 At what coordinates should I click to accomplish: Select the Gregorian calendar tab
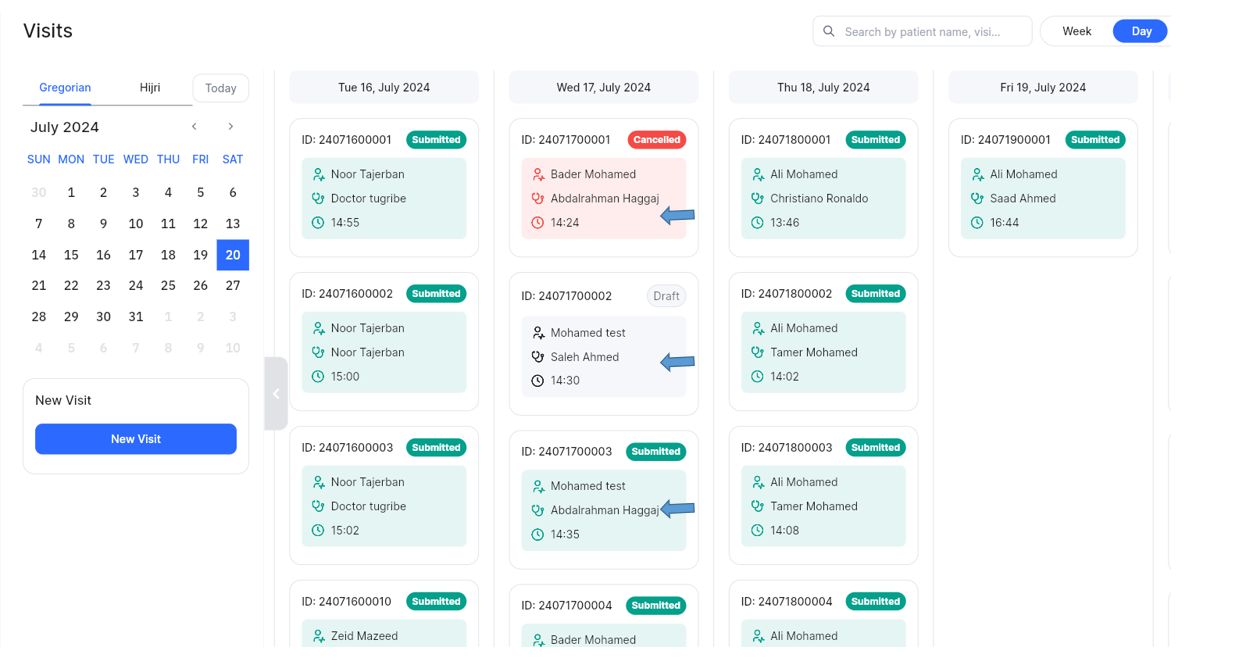click(x=65, y=88)
